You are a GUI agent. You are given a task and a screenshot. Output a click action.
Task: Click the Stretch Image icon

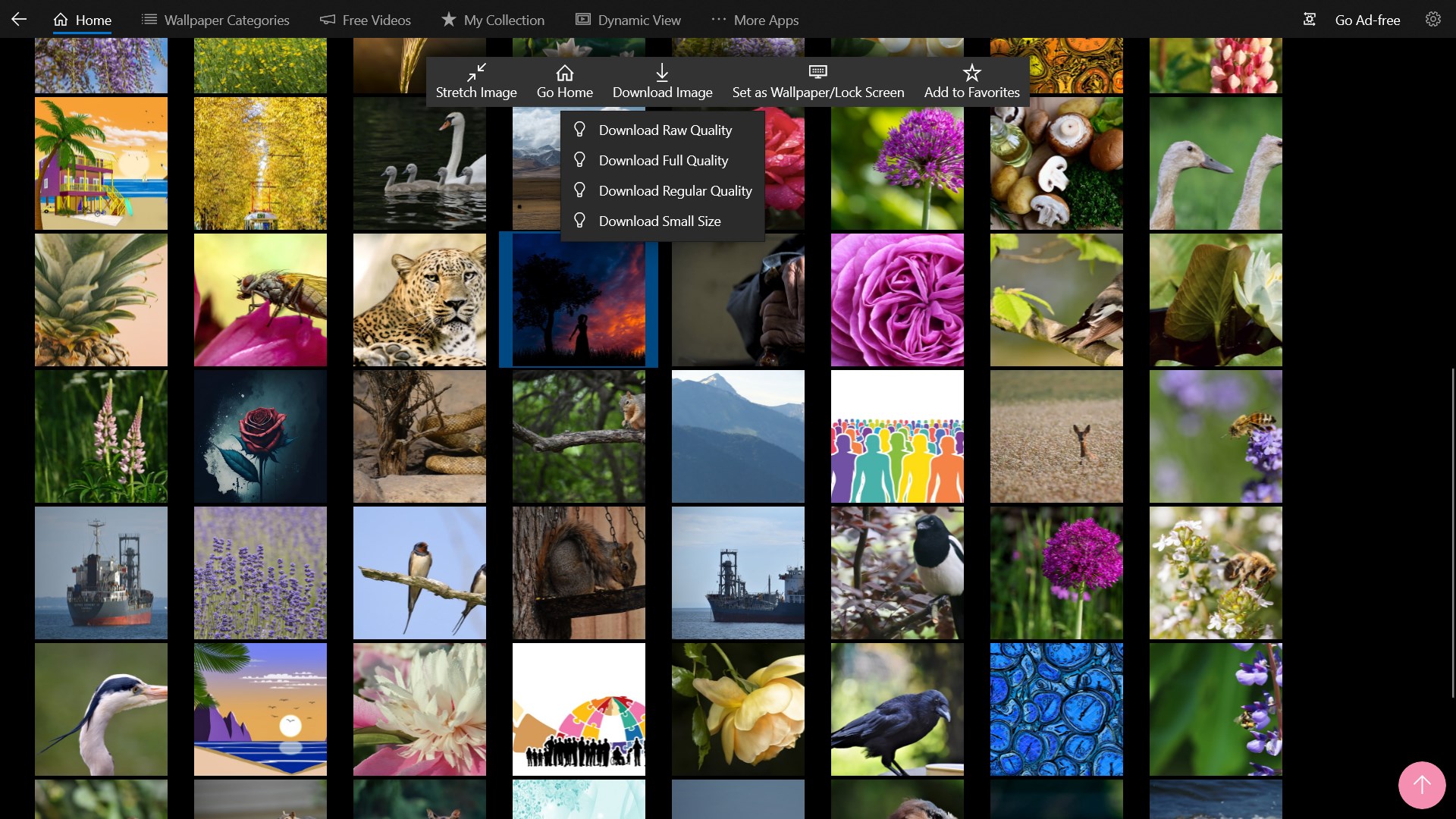point(476,73)
